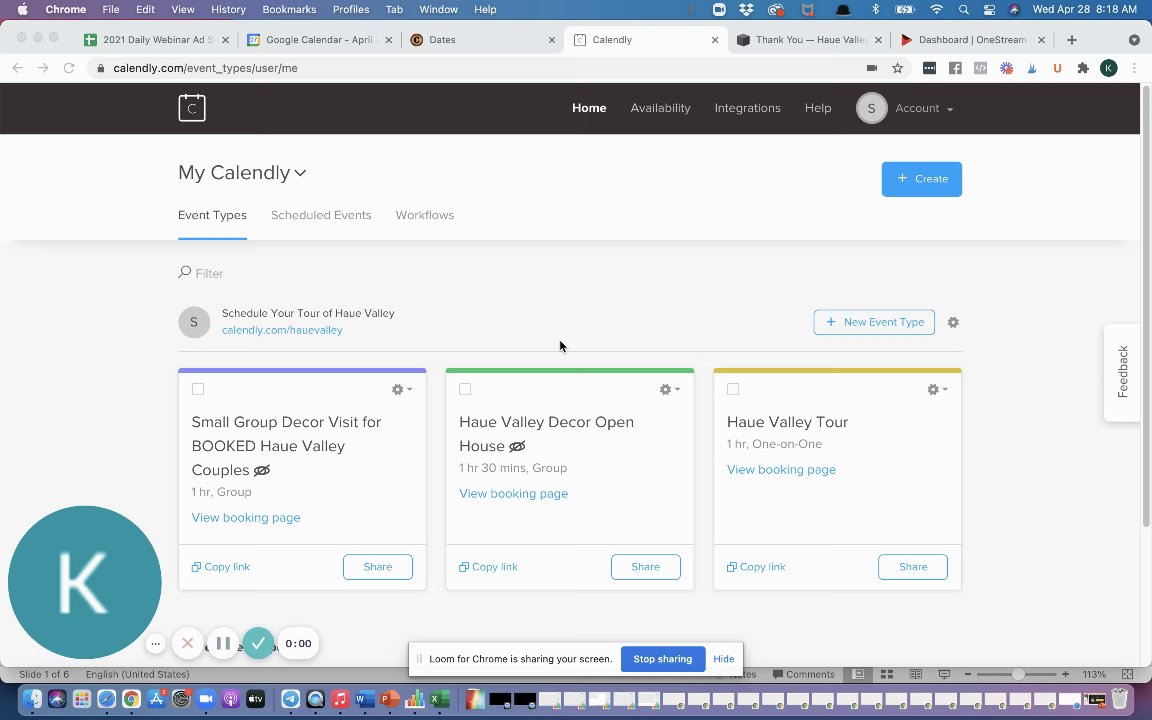The width and height of the screenshot is (1152, 720).
Task: Open History menu in menu bar
Action: click(x=228, y=10)
